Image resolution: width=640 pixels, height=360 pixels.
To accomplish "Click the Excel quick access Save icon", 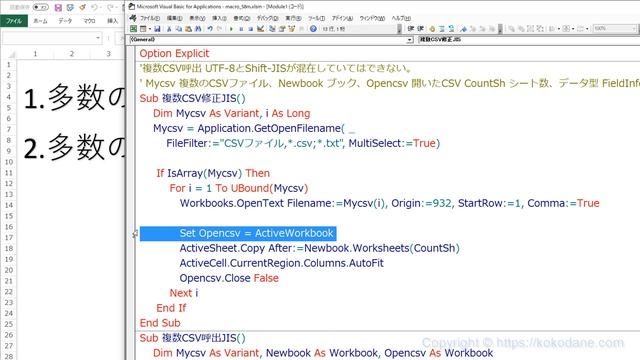I will coord(58,7).
